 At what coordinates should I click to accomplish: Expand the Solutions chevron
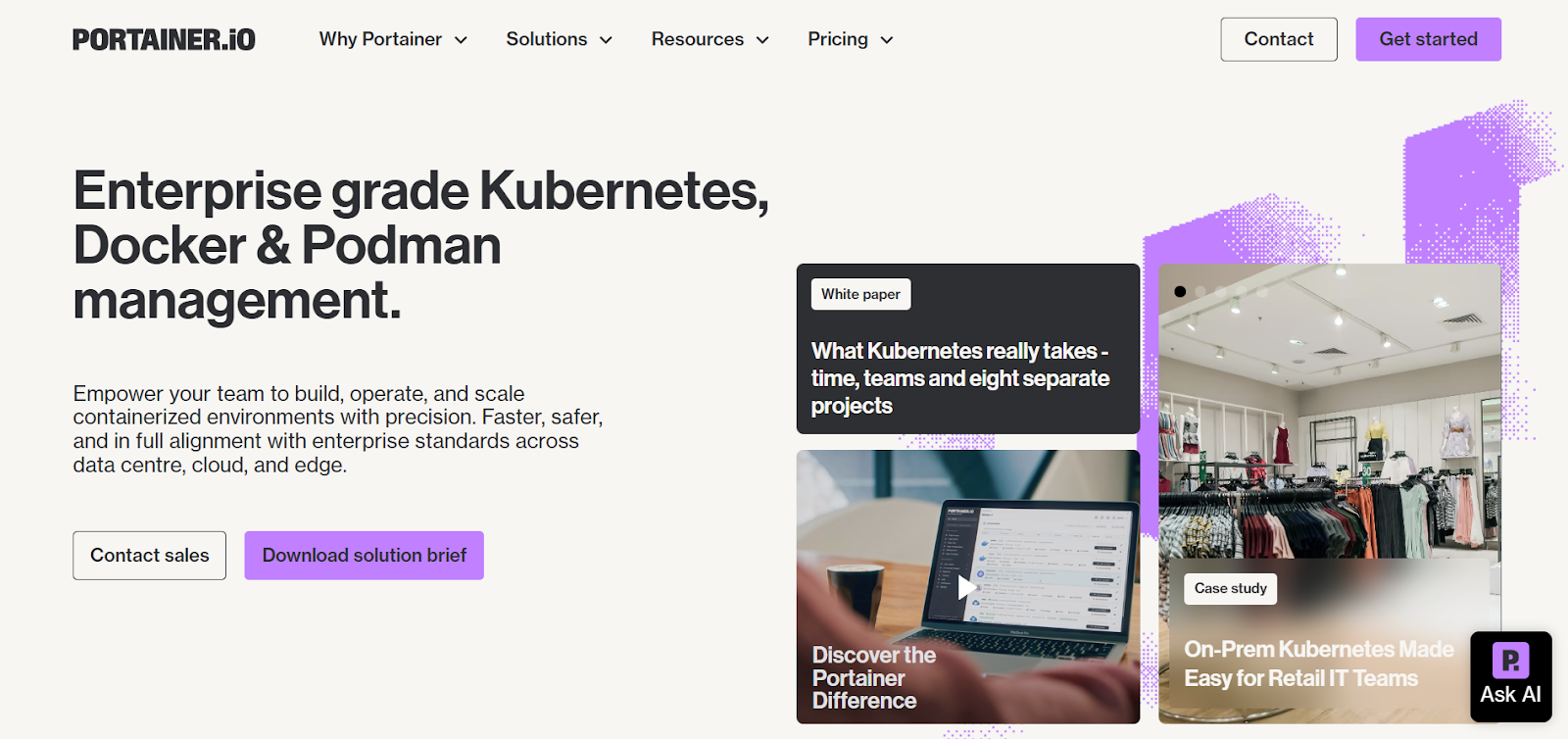[606, 40]
